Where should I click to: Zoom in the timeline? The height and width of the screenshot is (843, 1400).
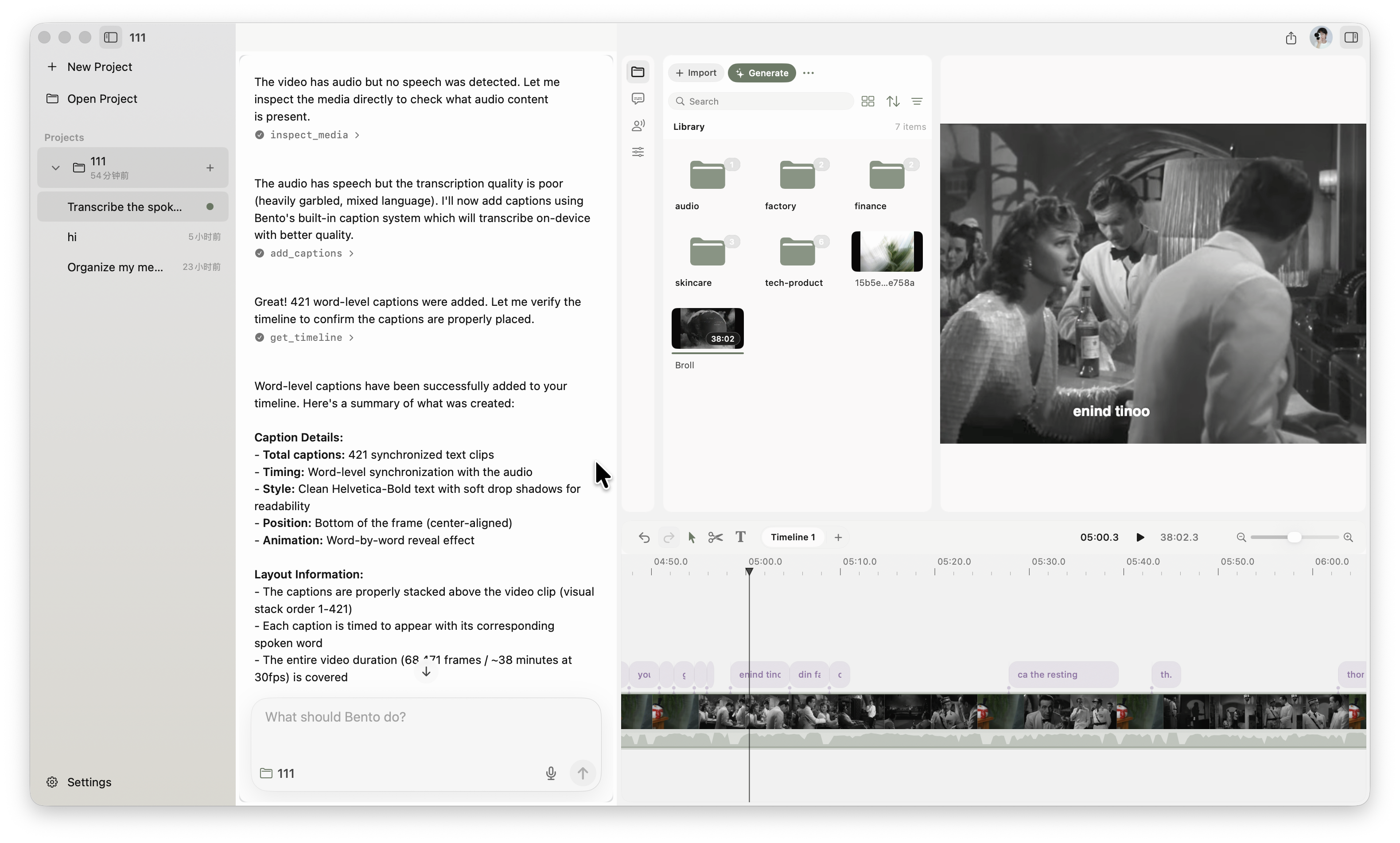coord(1348,537)
